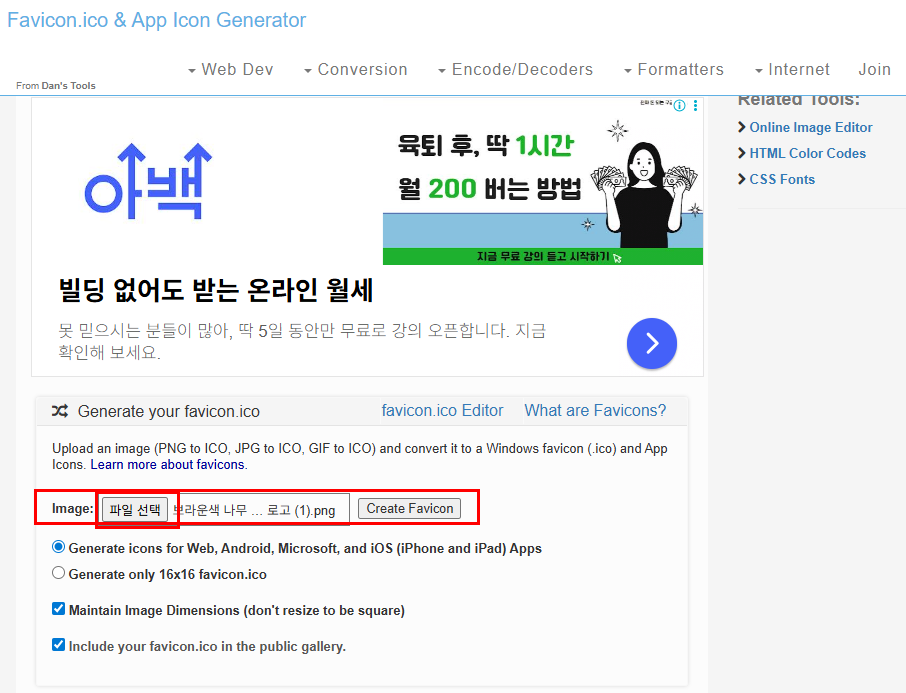906x693 pixels.
Task: Switch to the favicon.ico Editor tab
Action: pos(442,410)
